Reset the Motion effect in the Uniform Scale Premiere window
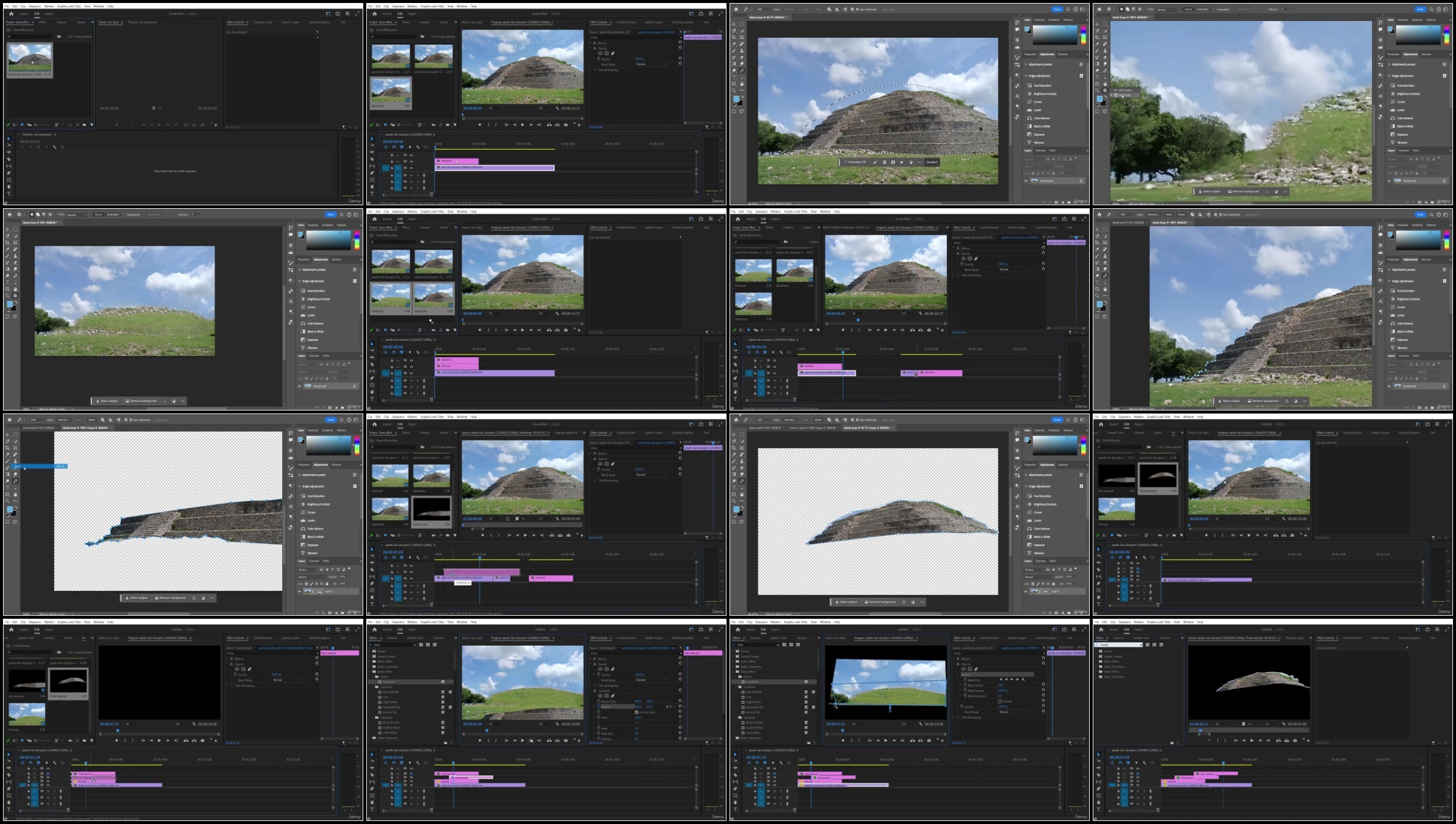1456x824 pixels. (x=680, y=658)
